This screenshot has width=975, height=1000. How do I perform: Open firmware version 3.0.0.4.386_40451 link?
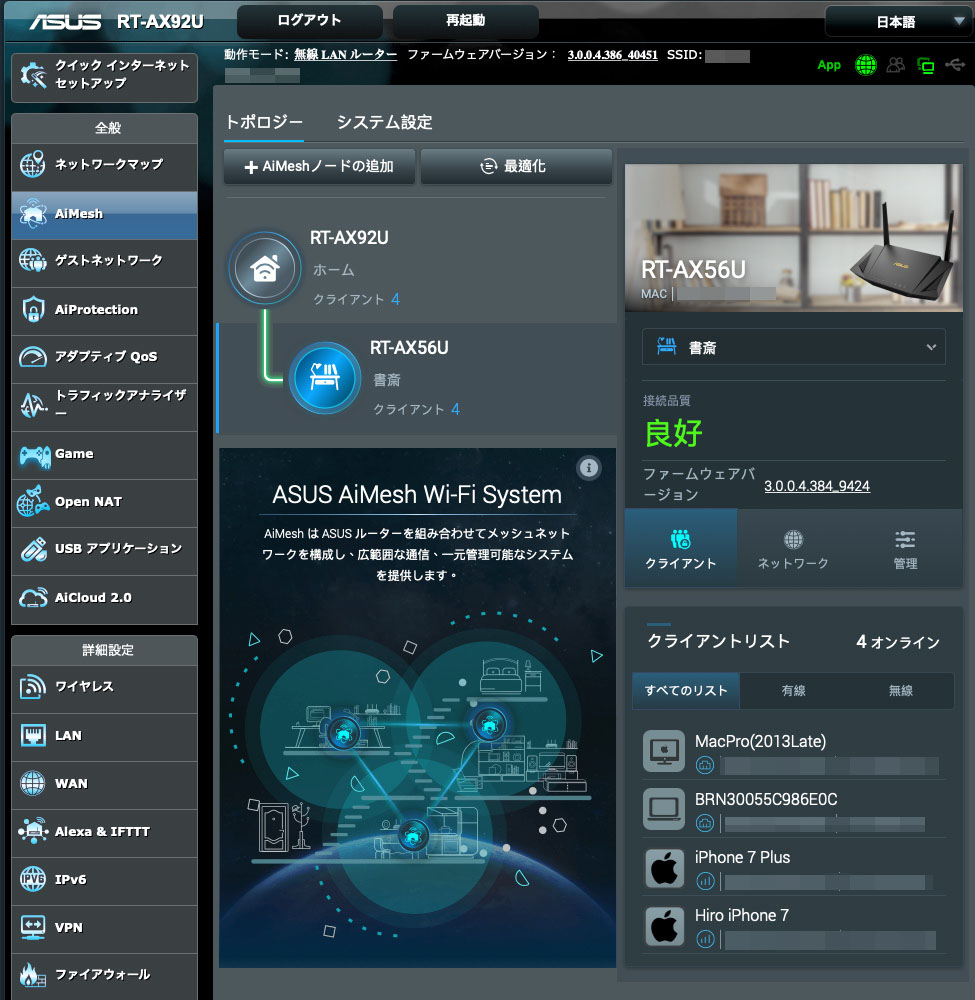click(x=612, y=55)
